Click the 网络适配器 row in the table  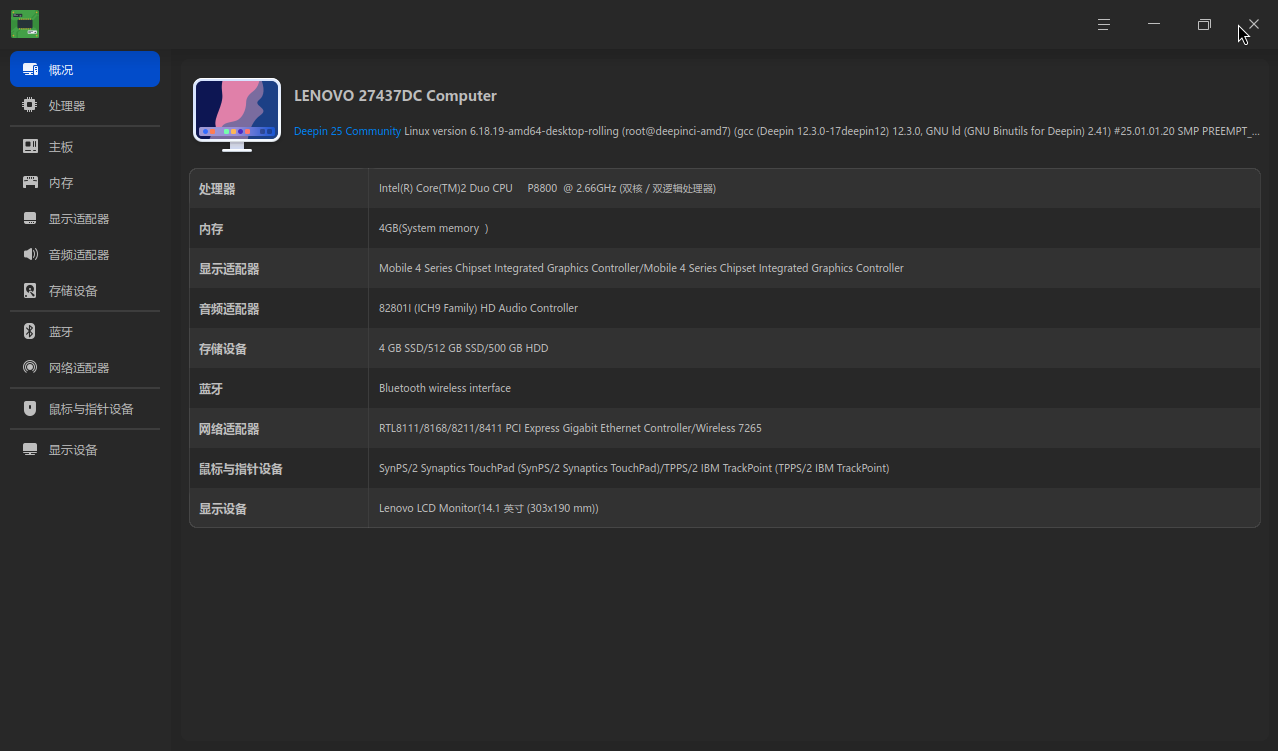(x=724, y=429)
